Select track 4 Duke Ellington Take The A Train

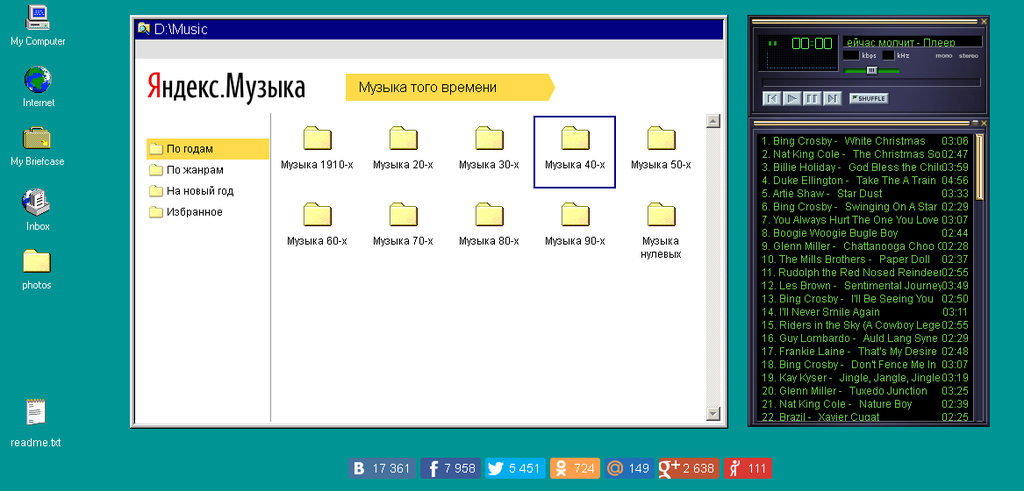(865, 180)
